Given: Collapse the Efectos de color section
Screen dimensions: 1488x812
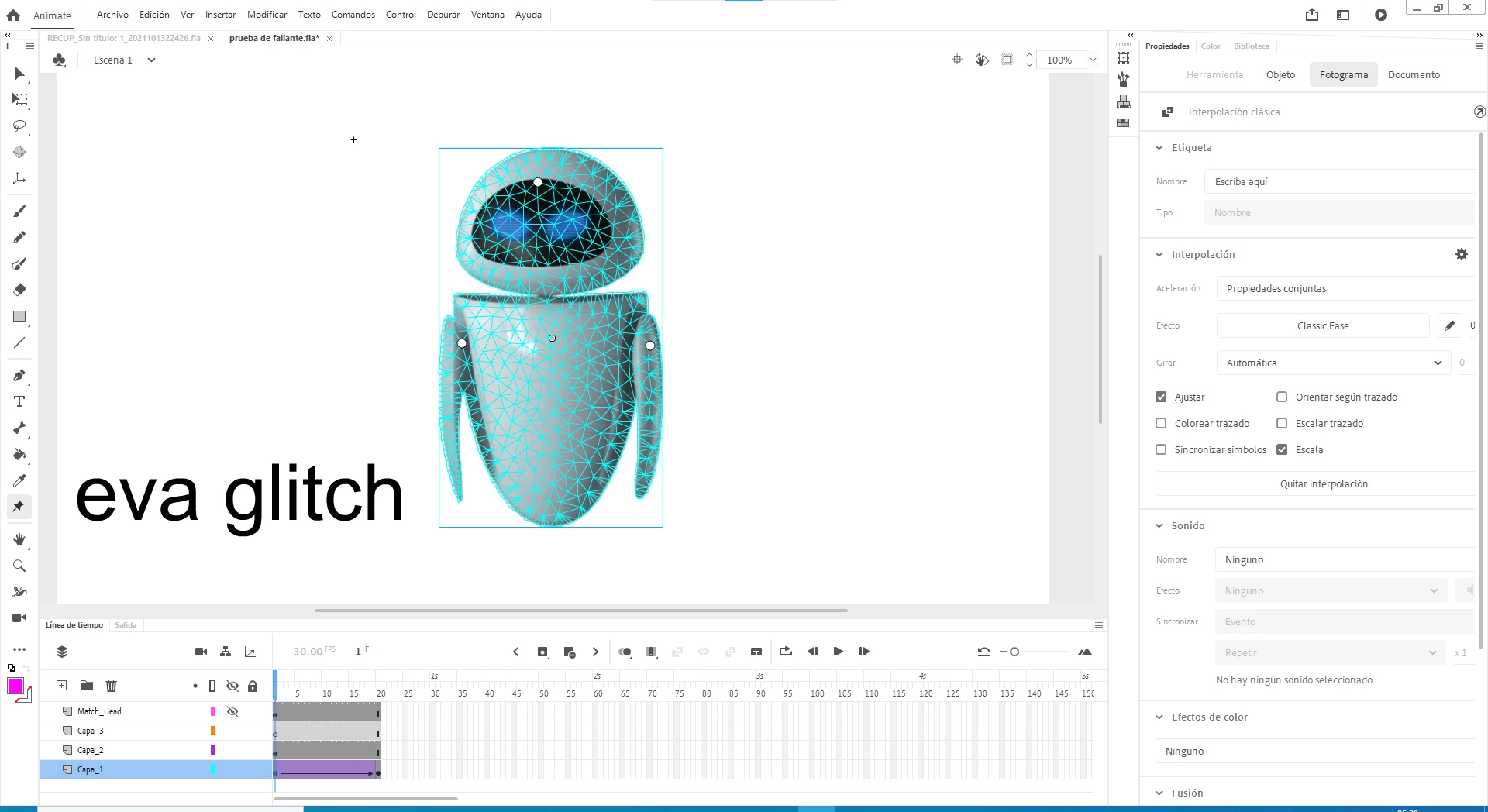Looking at the screenshot, I should click(x=1159, y=717).
